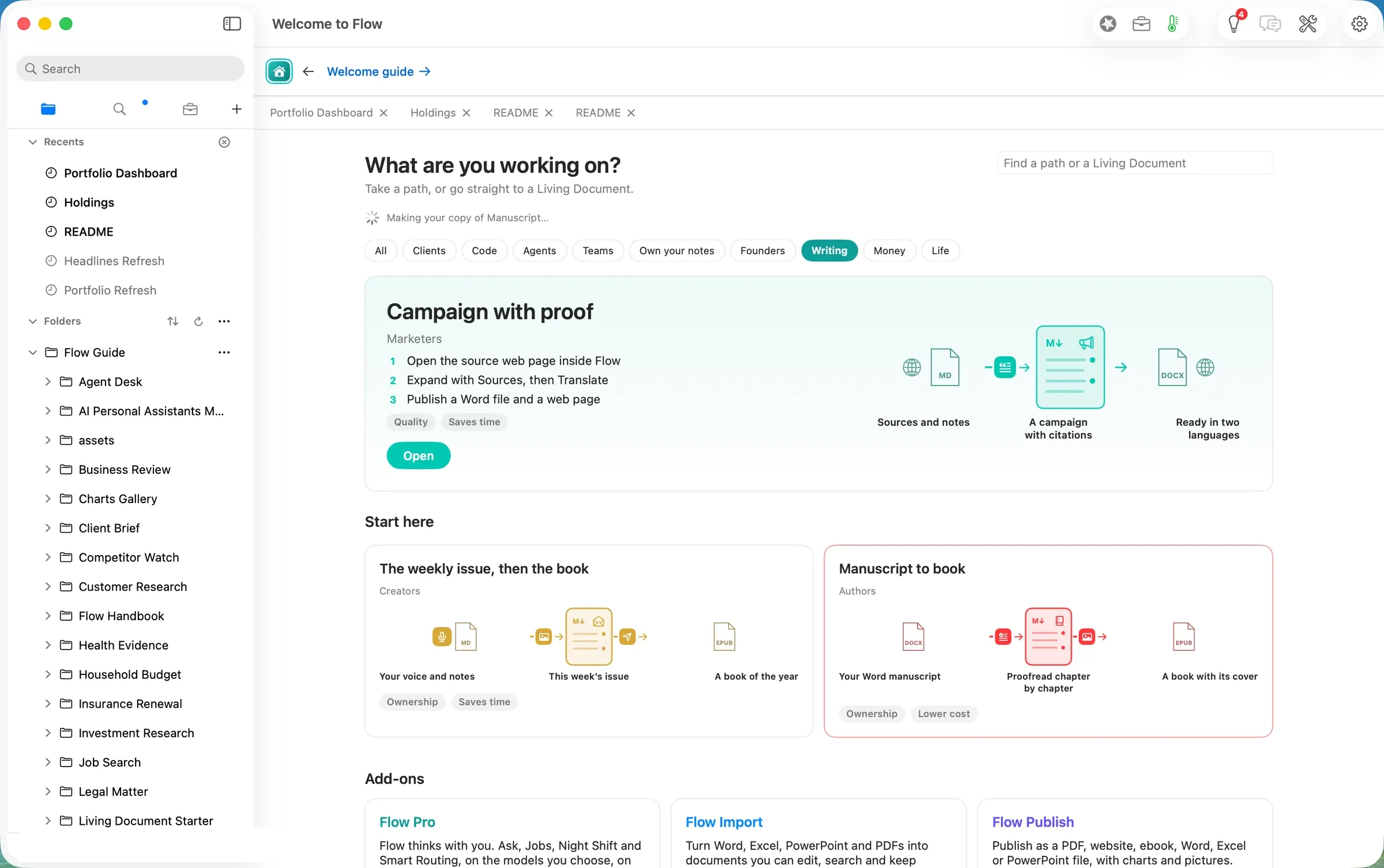Clear Recents with the circled X
The width and height of the screenshot is (1384, 868).
pos(224,142)
